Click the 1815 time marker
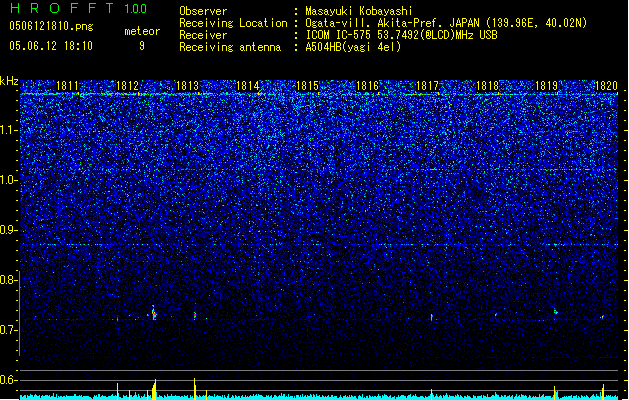 pyautogui.click(x=307, y=86)
